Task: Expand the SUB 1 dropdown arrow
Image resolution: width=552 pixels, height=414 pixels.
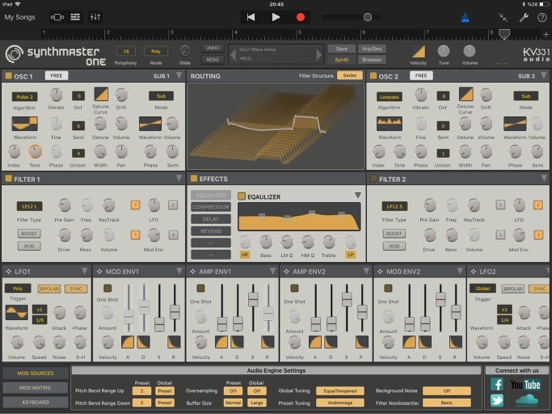Action: click(x=179, y=75)
